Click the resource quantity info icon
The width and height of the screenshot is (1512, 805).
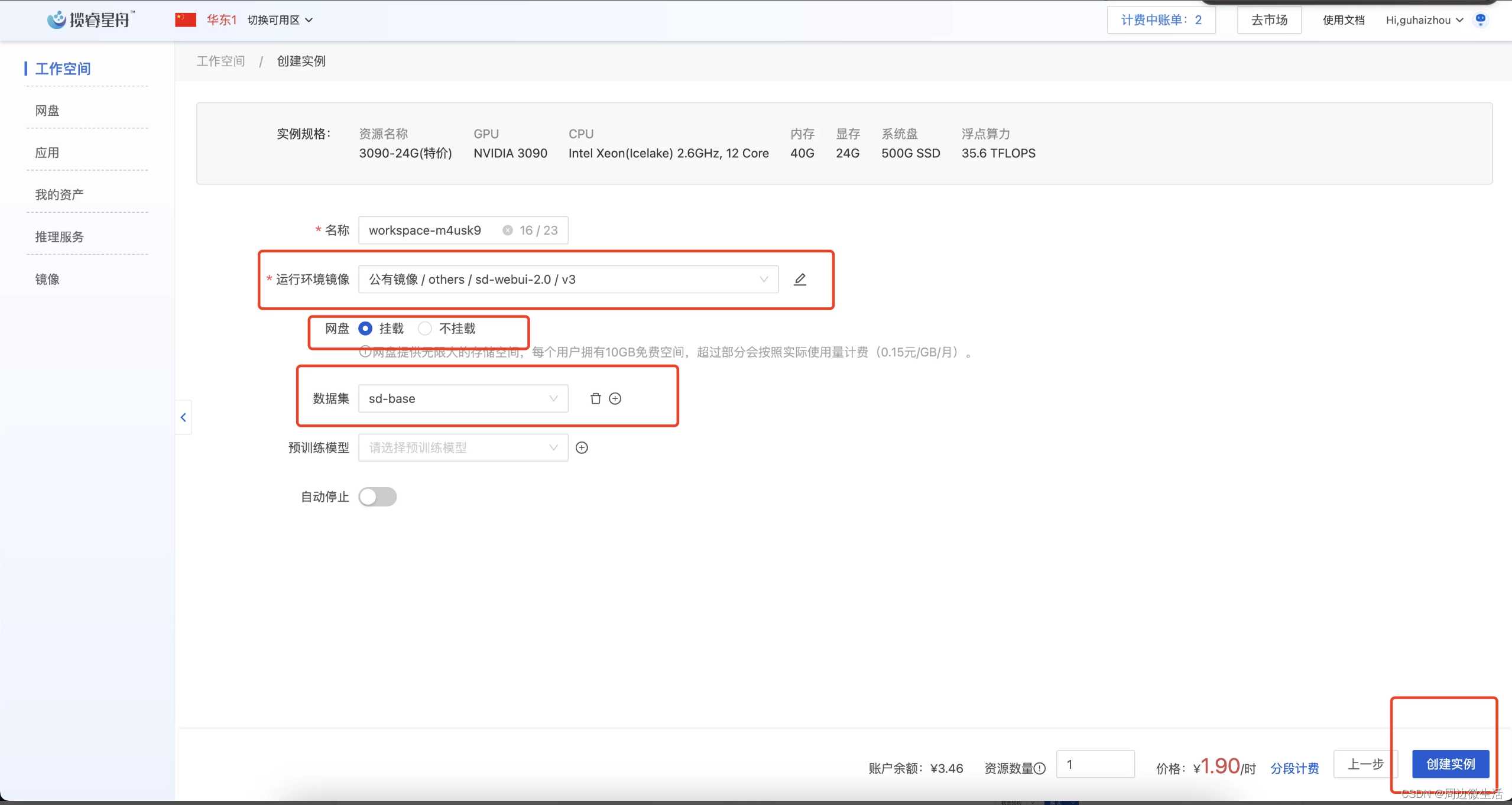[1040, 768]
